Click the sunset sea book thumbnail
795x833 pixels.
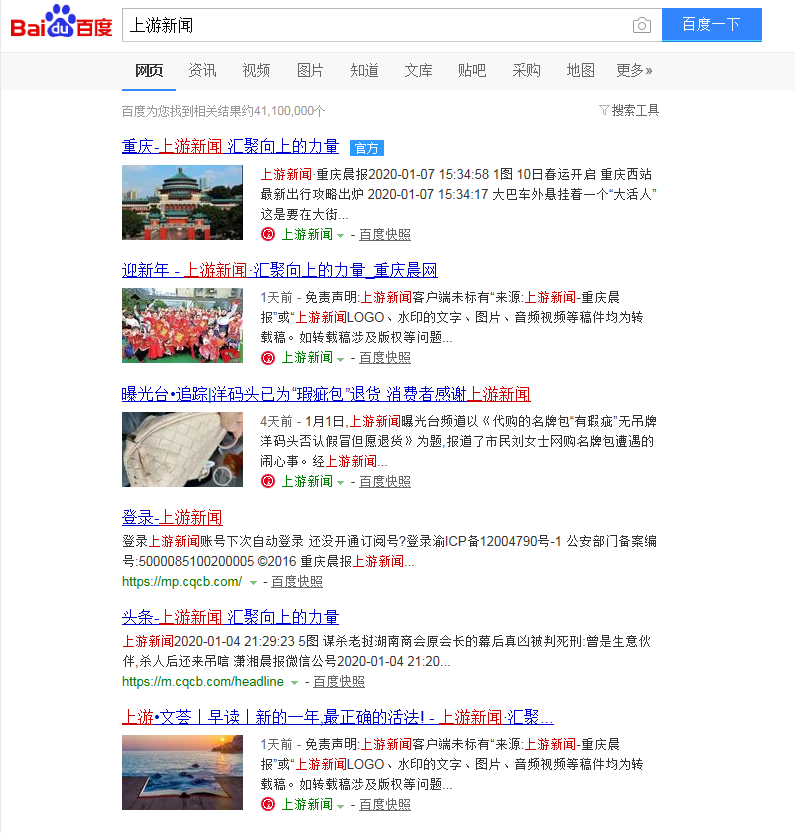pos(182,772)
